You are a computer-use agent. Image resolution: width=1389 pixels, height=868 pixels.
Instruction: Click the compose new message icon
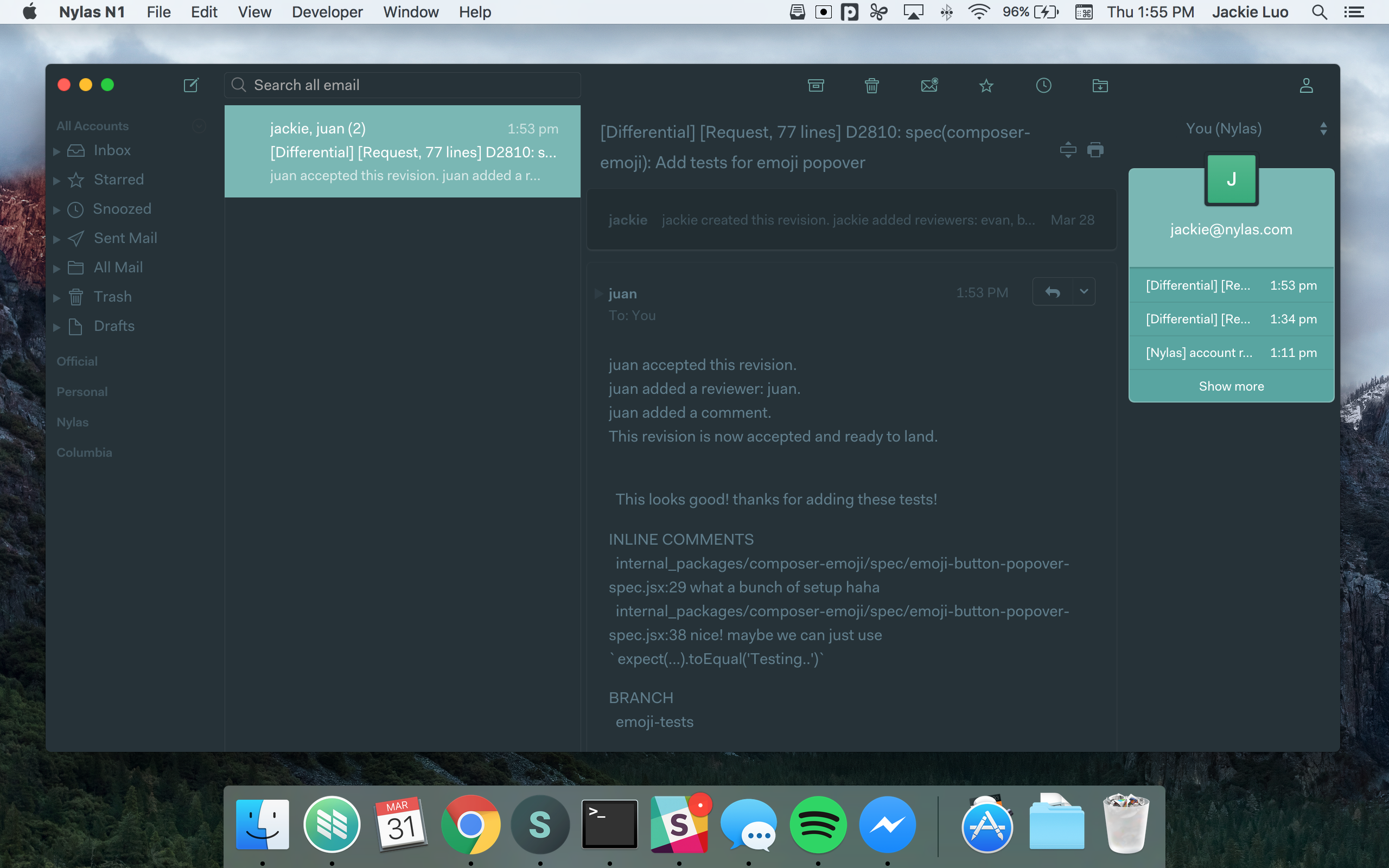(190, 85)
